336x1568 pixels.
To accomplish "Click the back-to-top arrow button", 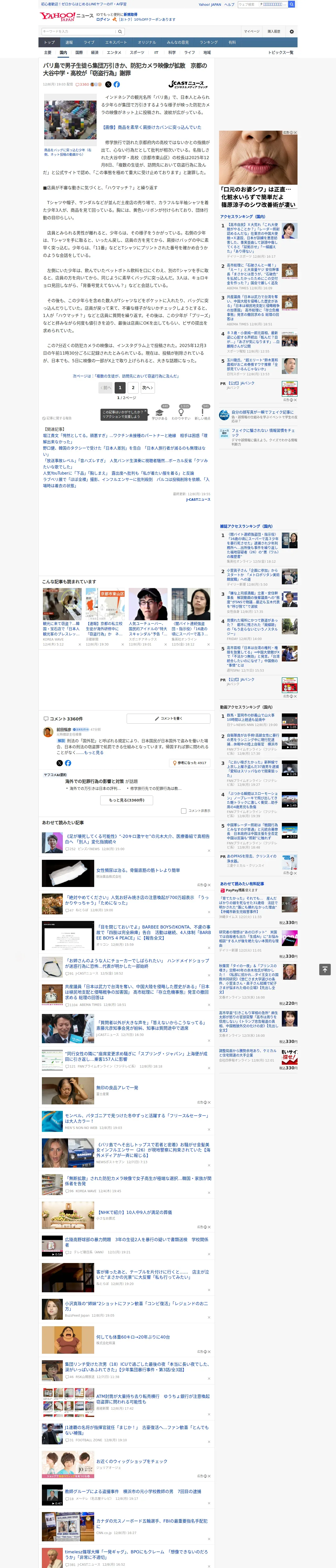I will click(325, 969).
